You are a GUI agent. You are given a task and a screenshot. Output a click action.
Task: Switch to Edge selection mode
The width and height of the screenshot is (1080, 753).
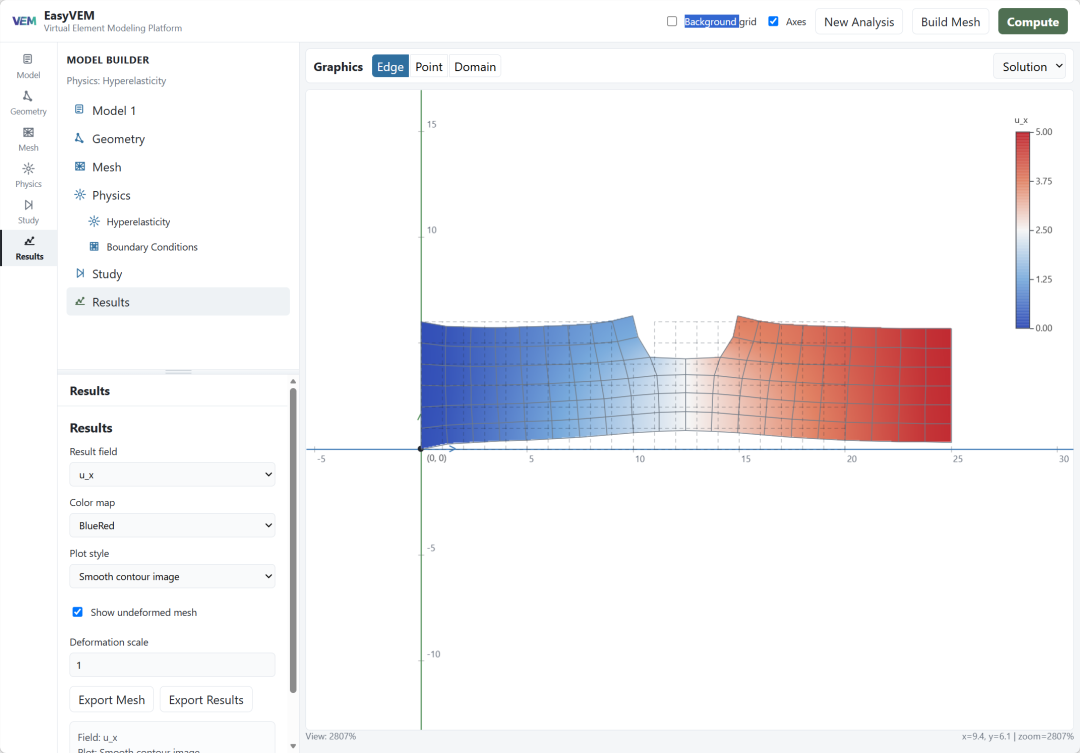coord(390,66)
